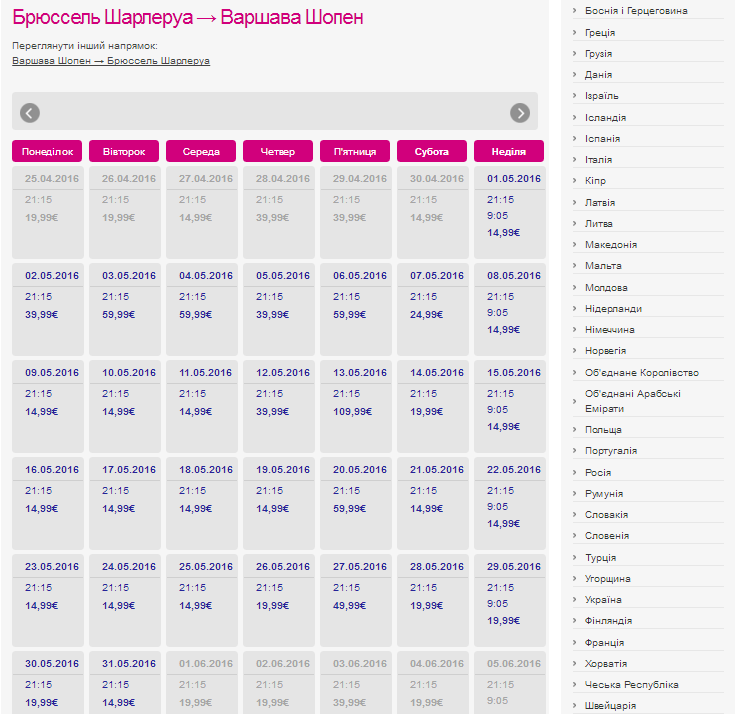Expand Італія in the country list
Screen dimensions: 735x714
(x=598, y=160)
